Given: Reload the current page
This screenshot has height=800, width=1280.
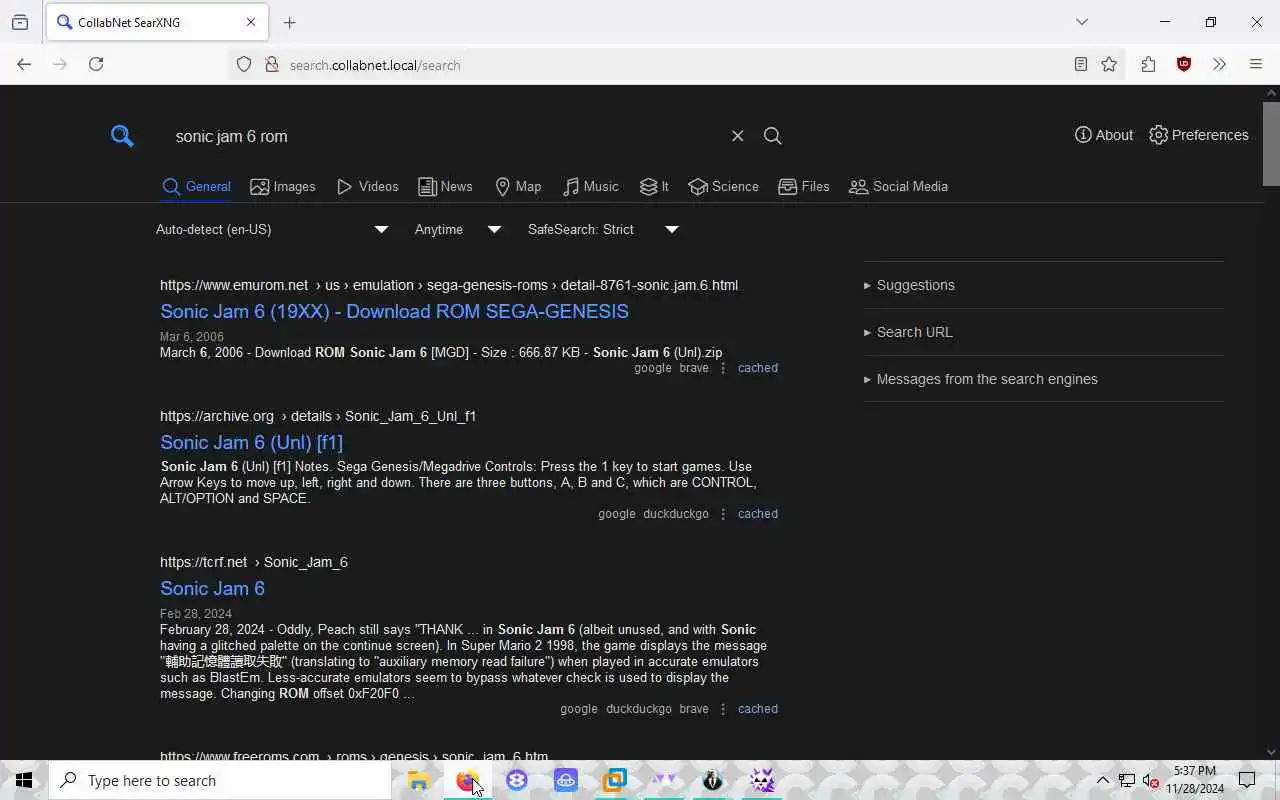Looking at the screenshot, I should 96,64.
